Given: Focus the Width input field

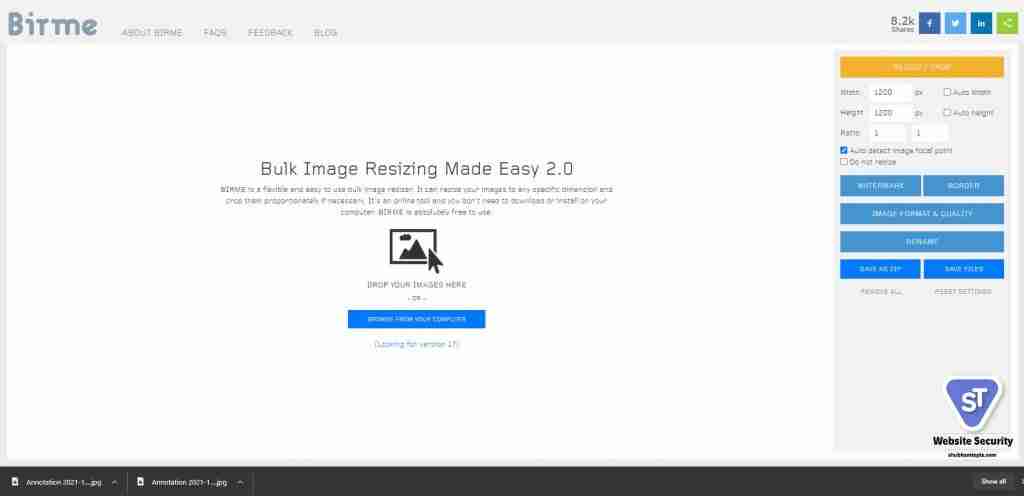Looking at the screenshot, I should [891, 92].
